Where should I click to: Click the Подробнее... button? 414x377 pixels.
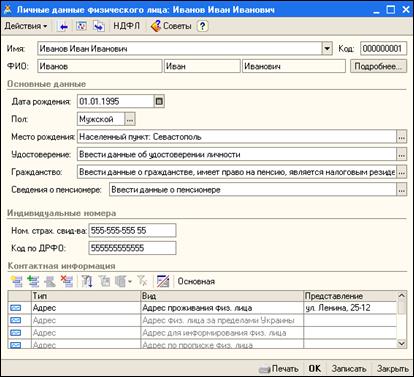click(x=378, y=66)
